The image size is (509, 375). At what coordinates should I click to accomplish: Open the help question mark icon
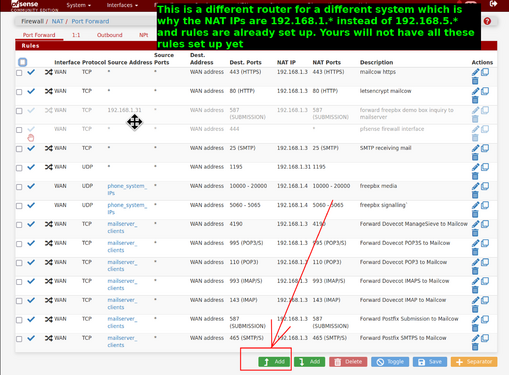487,21
